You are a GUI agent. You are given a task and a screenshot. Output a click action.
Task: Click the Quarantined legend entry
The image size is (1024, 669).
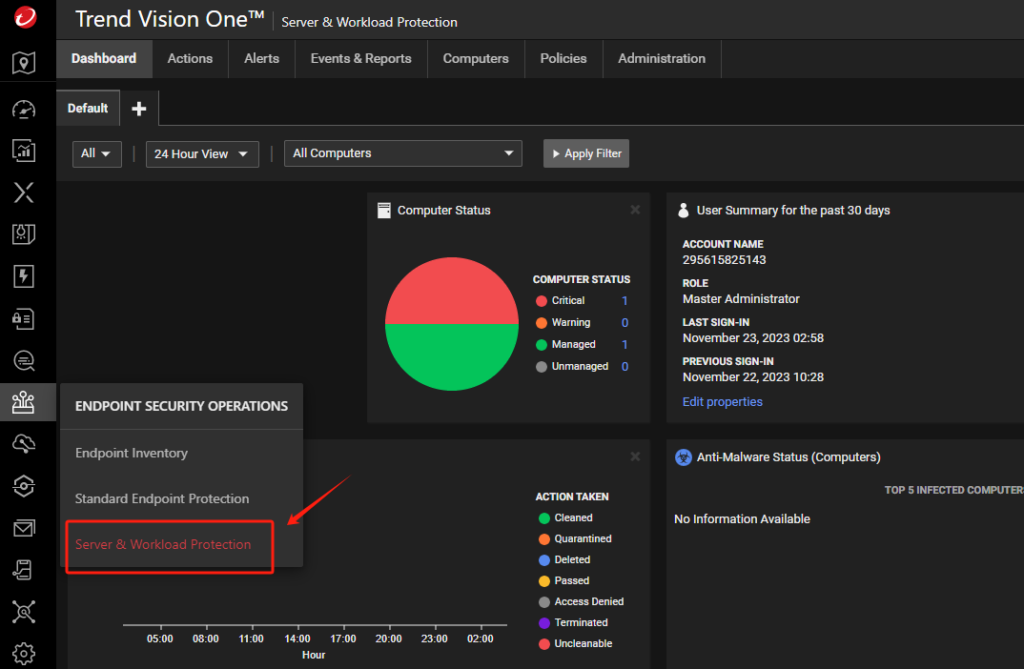(x=575, y=539)
